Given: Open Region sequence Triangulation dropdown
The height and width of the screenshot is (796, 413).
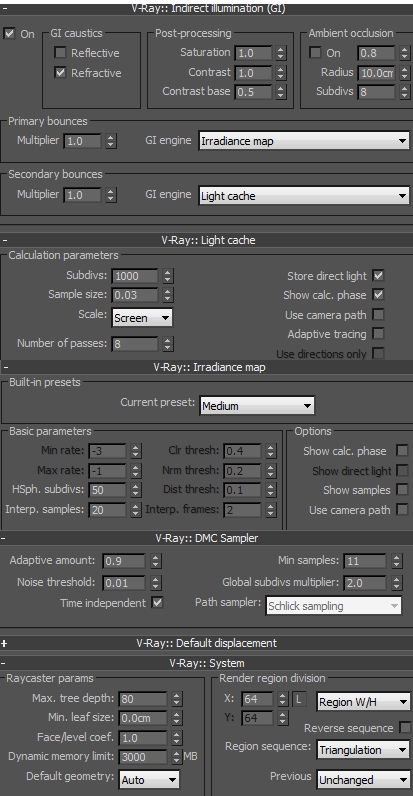Looking at the screenshot, I should coord(363,750).
